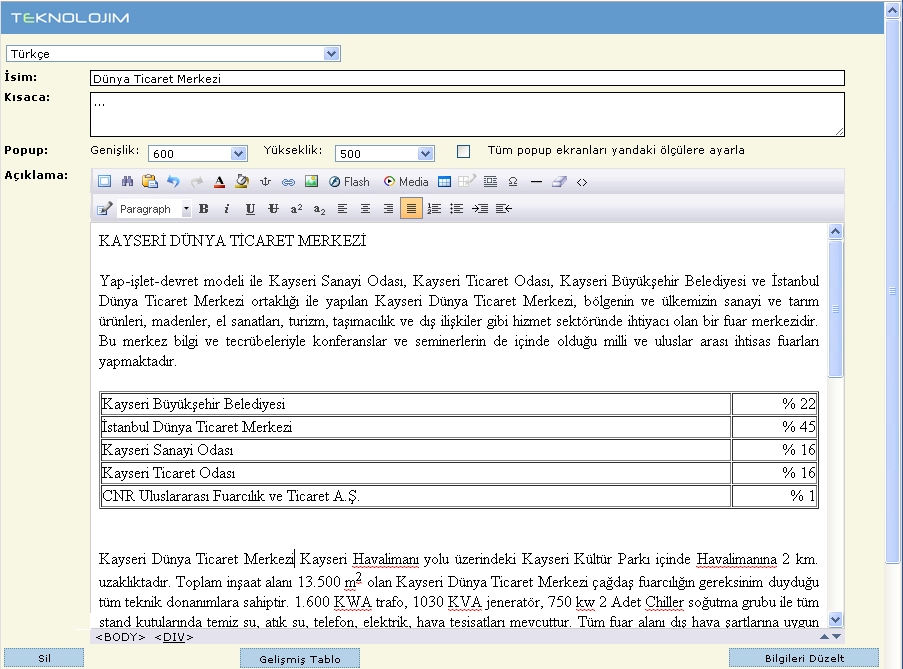Open find and replace (binoculars icon)
903x669 pixels.
coord(127,182)
